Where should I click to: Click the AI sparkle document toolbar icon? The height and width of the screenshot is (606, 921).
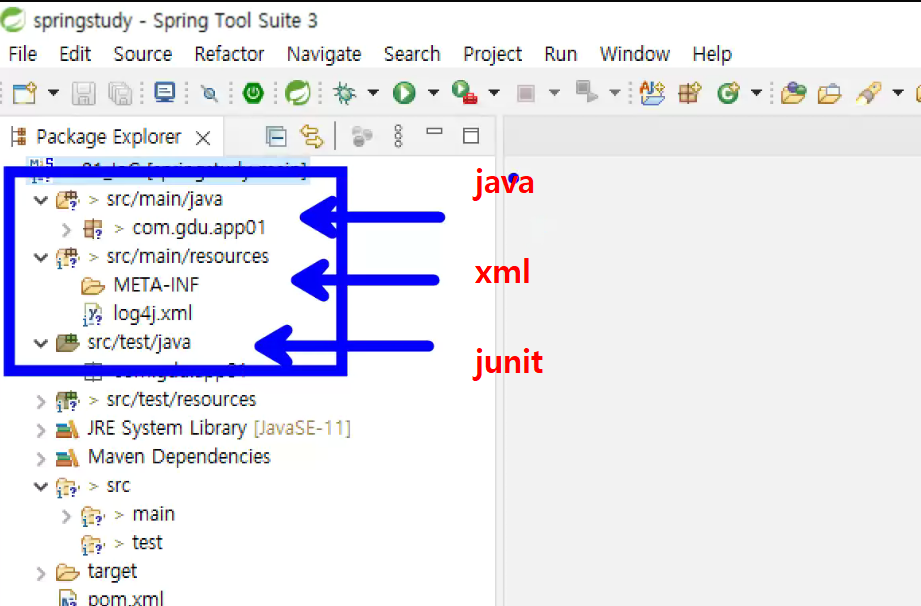click(652, 93)
